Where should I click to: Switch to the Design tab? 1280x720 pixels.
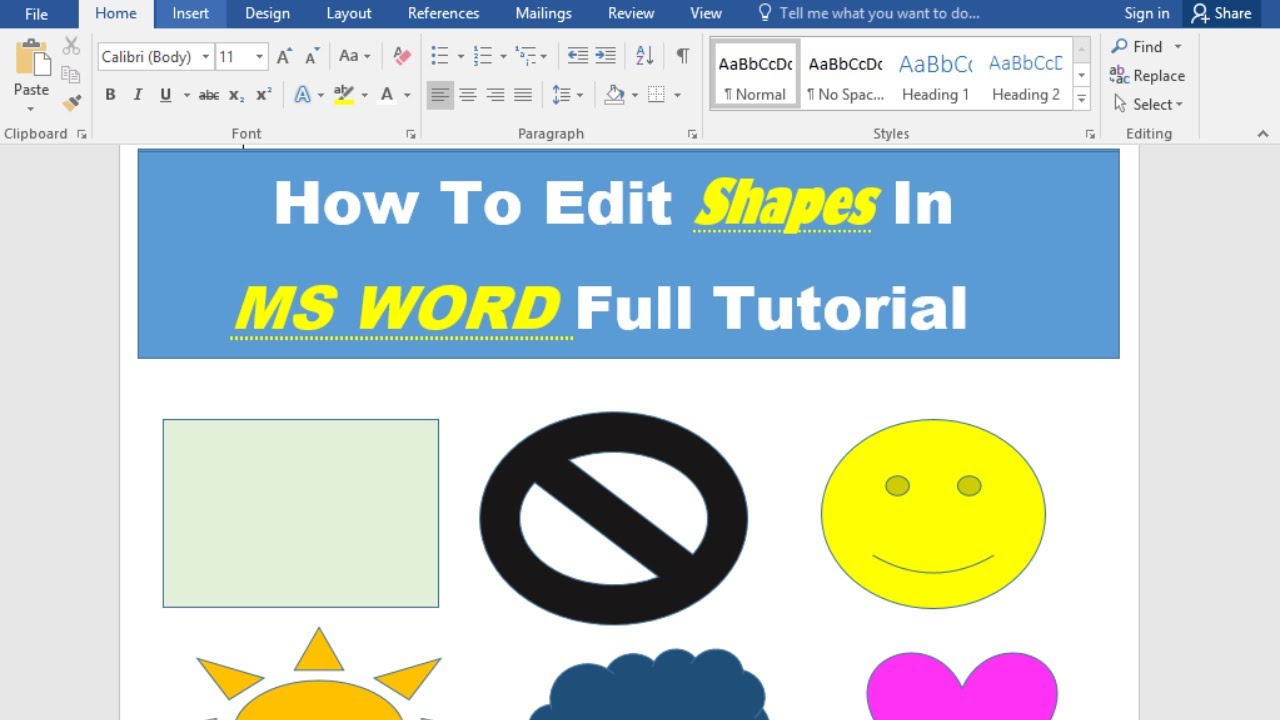click(x=267, y=13)
